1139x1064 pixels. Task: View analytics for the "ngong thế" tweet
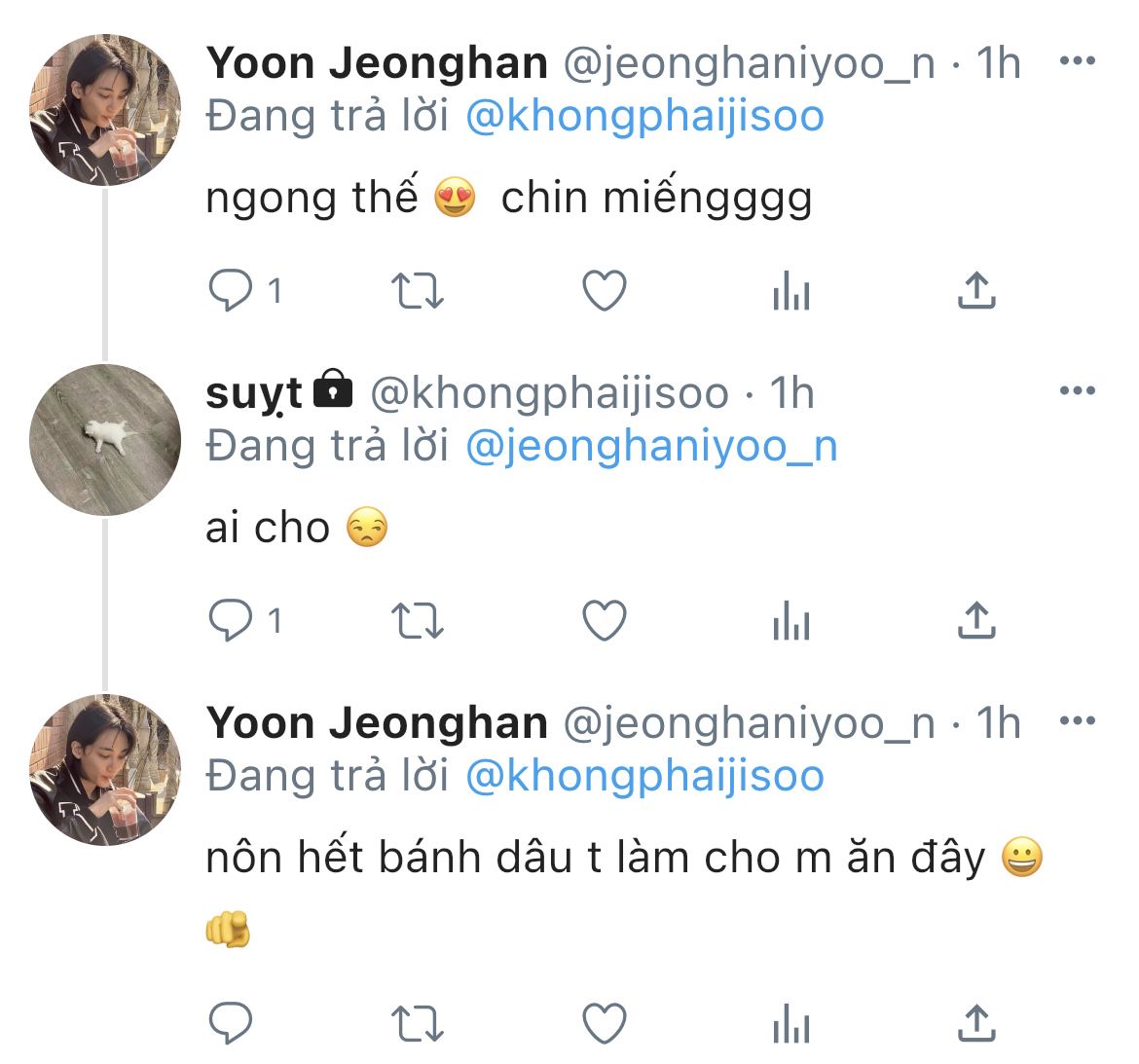tap(790, 291)
